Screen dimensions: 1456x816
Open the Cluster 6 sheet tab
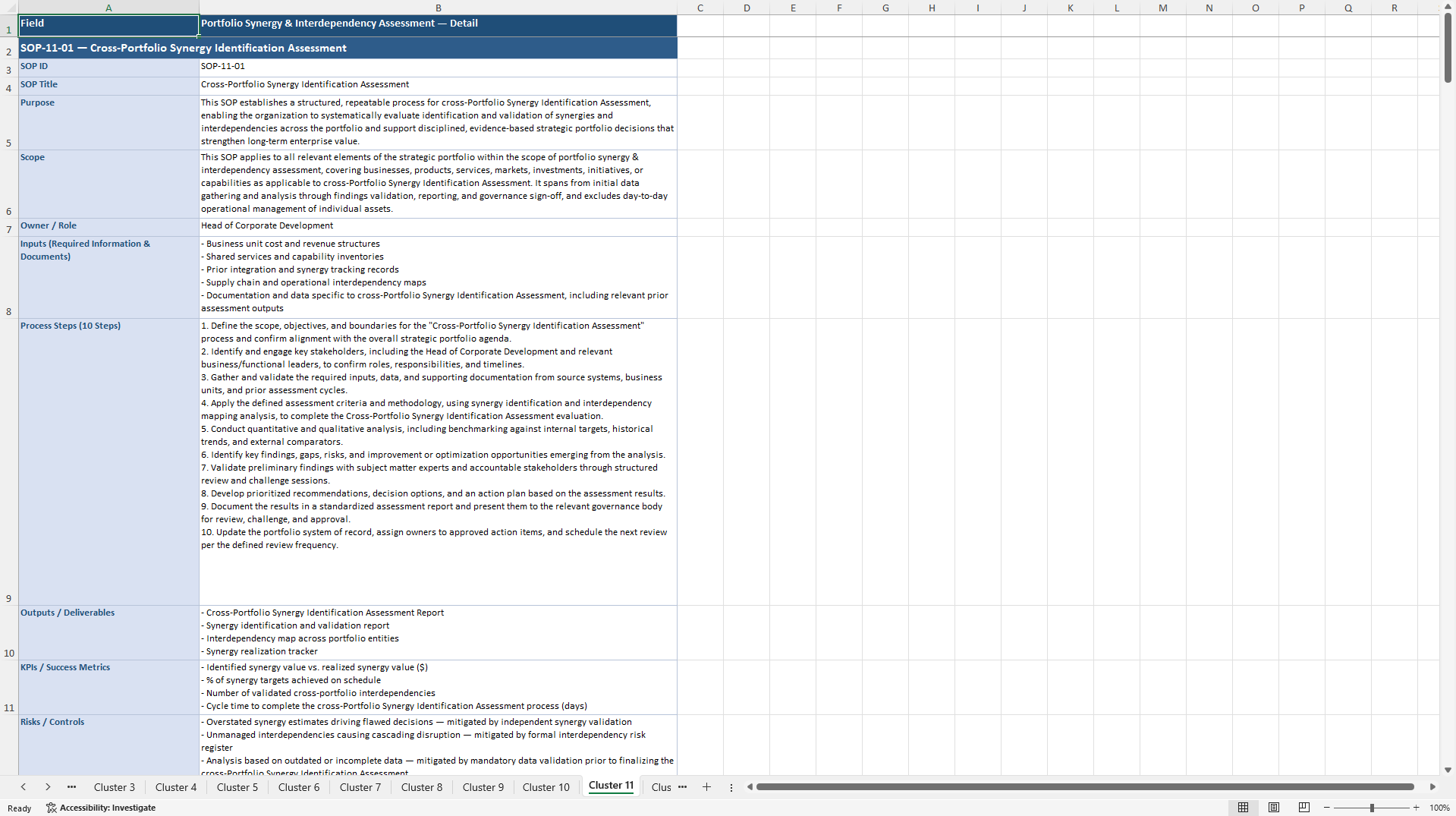tap(299, 787)
